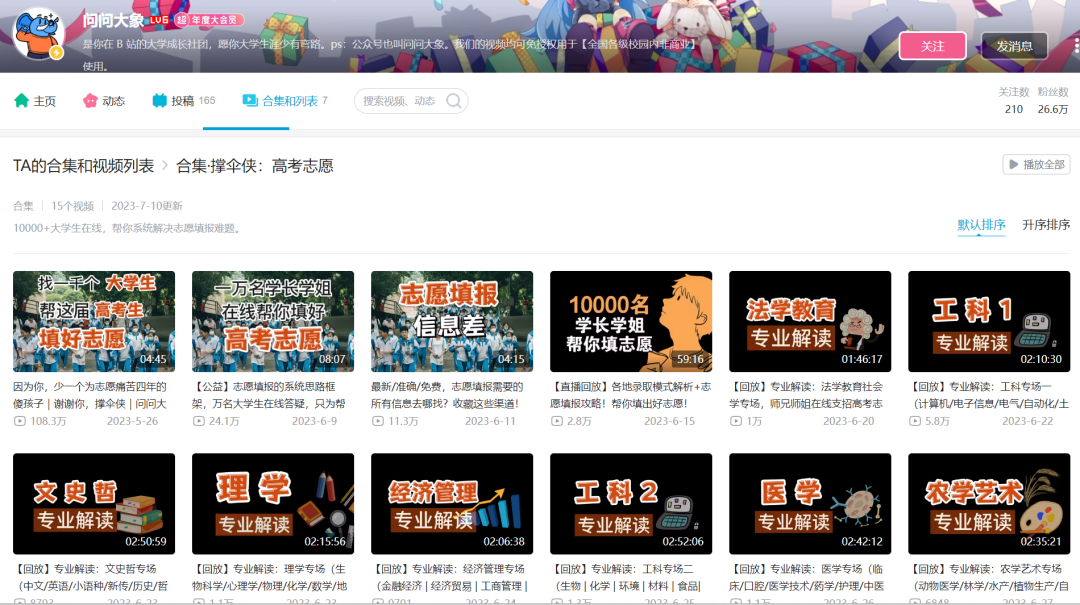Click title 【回放】专业解读：医学专场
Viewport: 1080px width, 605px height.
coord(807,577)
